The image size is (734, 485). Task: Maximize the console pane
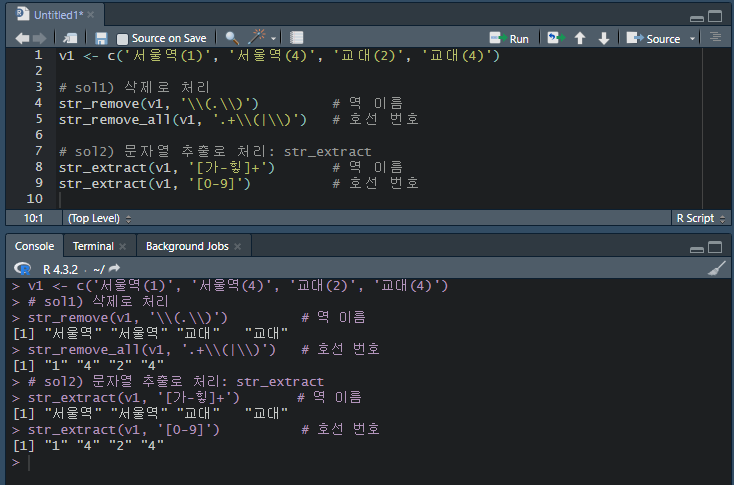(715, 247)
